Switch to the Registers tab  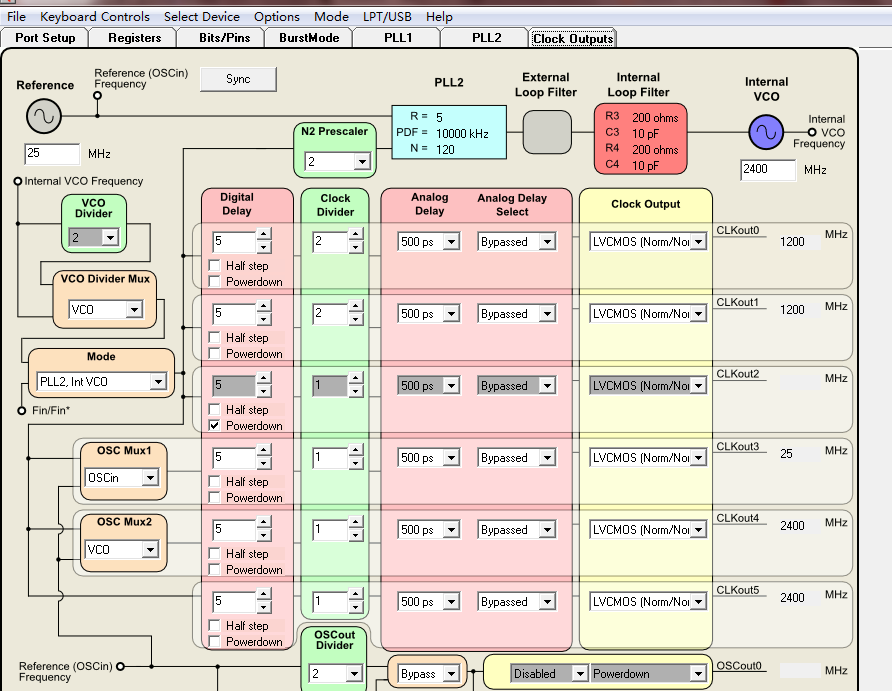pyautogui.click(x=133, y=38)
